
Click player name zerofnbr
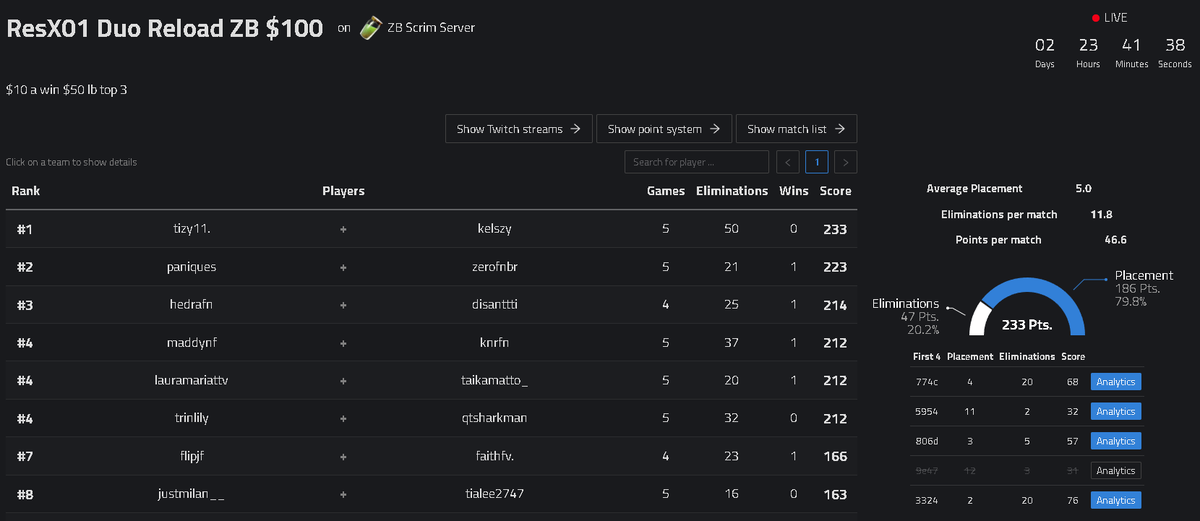click(x=495, y=267)
